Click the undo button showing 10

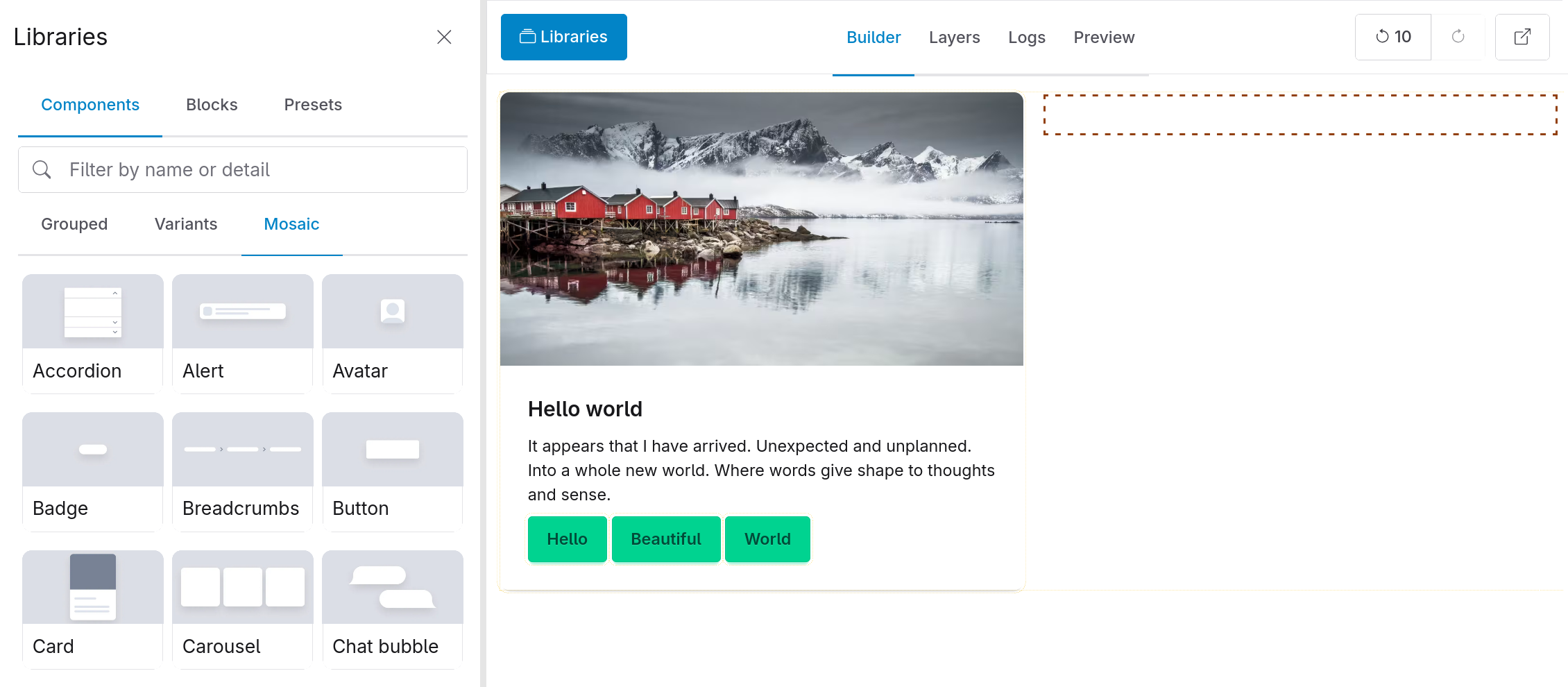coord(1393,37)
